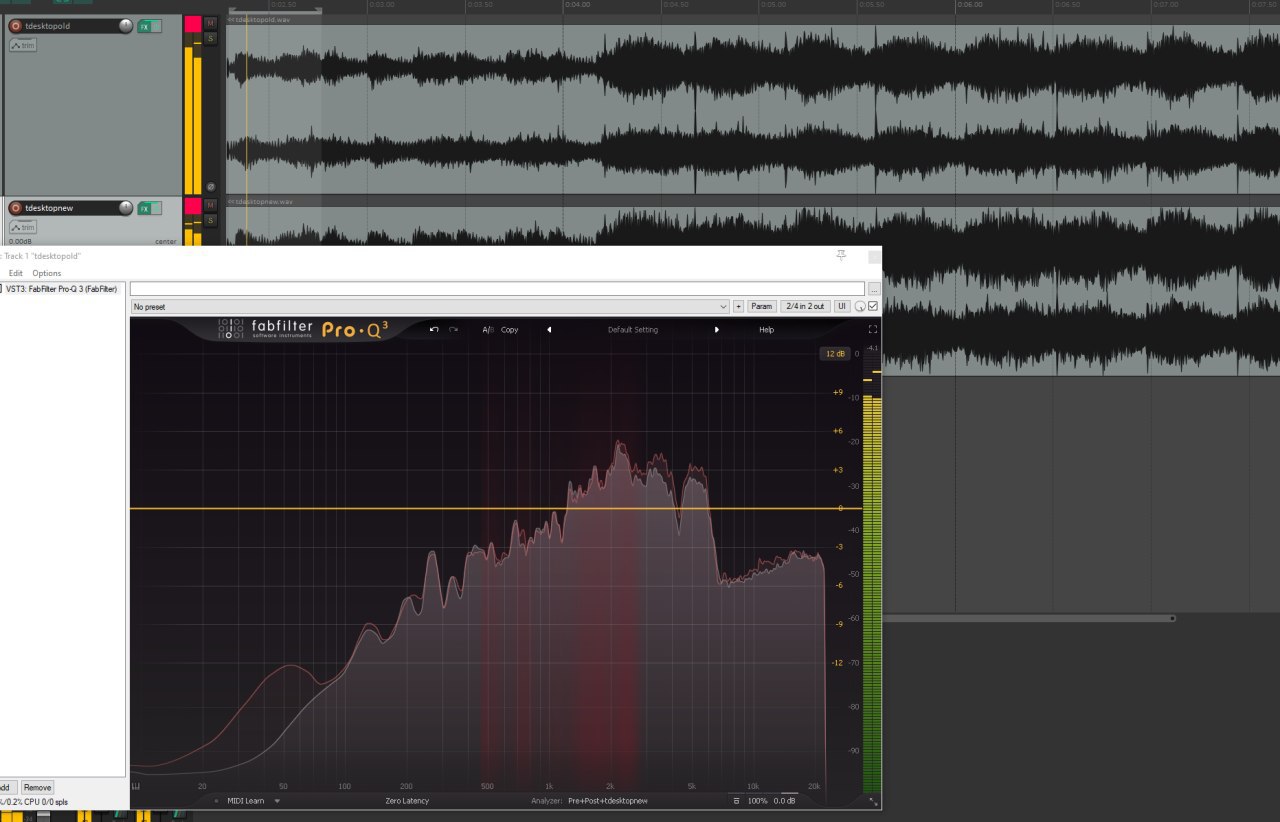Open Pro-Q 3 Help menu
Screen dimensions: 1280x822
click(x=766, y=329)
